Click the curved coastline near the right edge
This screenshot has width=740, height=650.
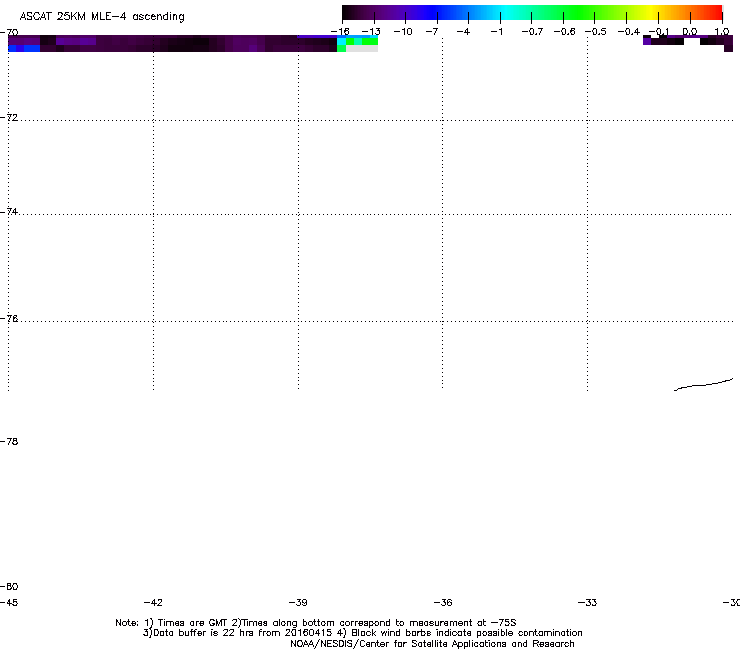coord(704,385)
